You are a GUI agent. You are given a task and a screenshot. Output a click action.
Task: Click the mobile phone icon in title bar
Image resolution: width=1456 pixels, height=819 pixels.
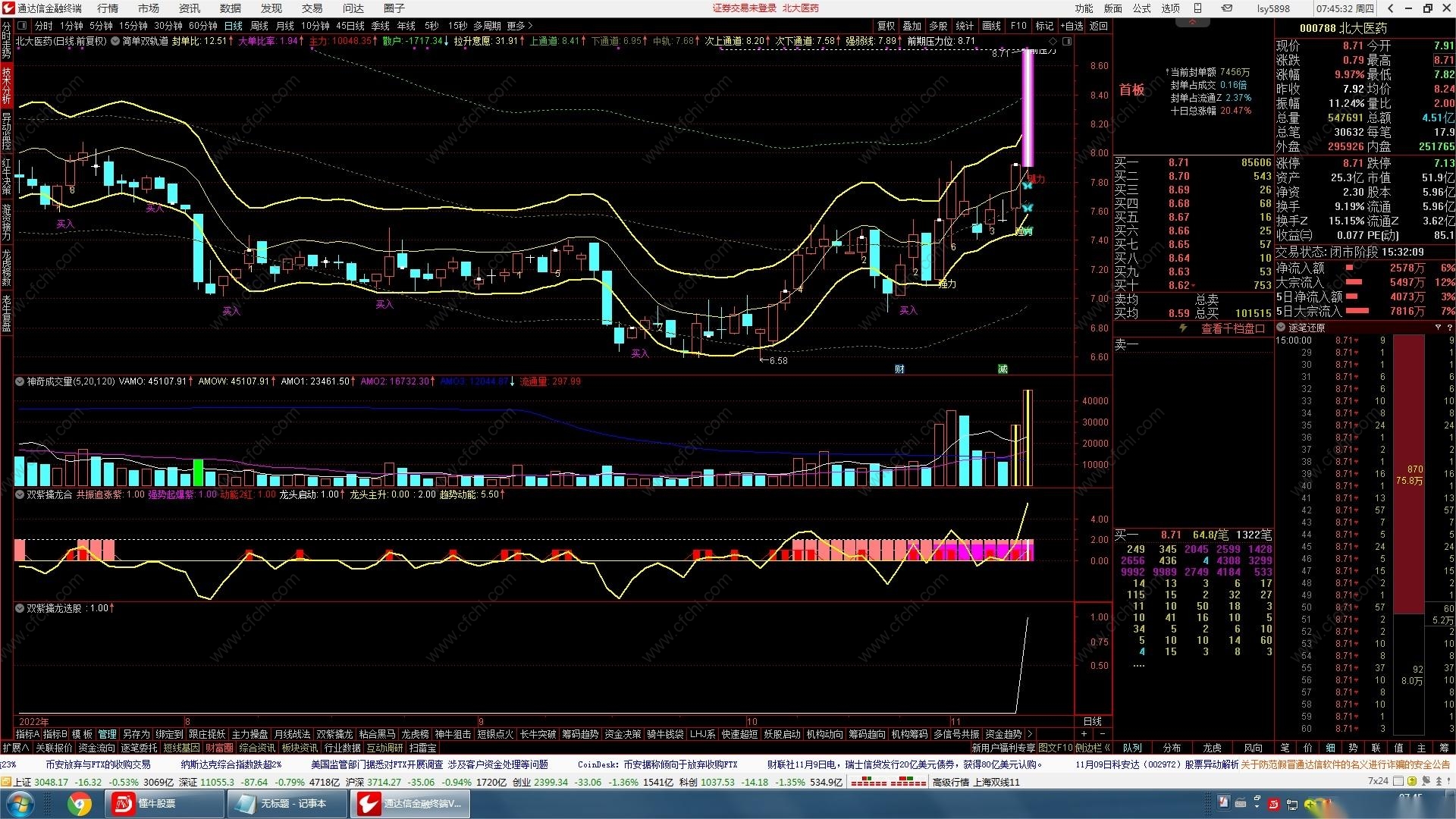pos(1198,8)
